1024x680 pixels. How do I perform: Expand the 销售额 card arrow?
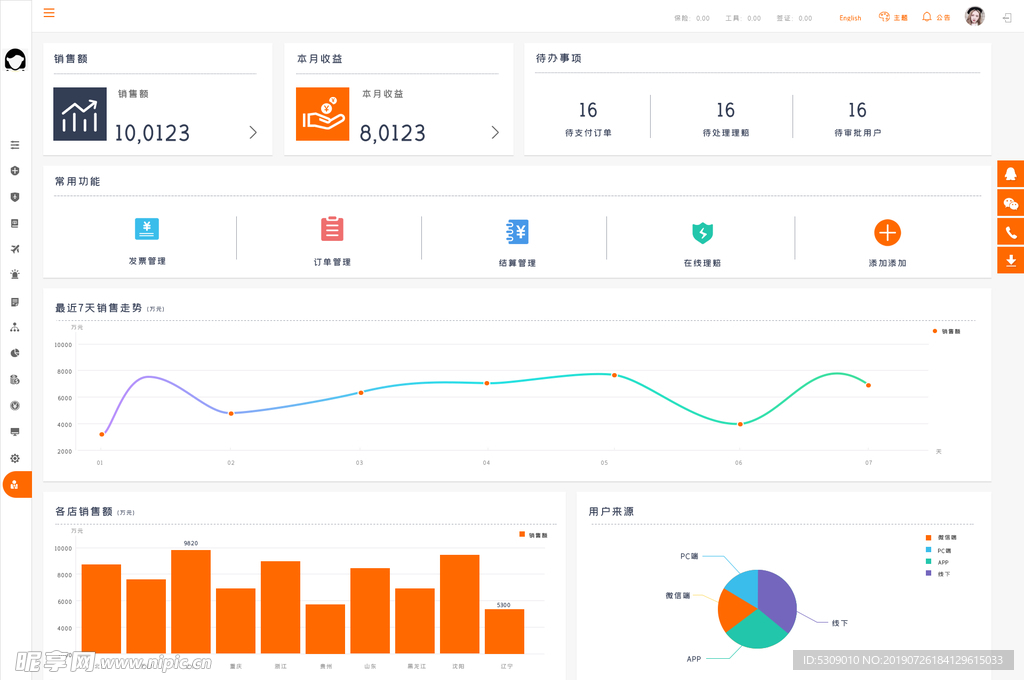pos(253,132)
